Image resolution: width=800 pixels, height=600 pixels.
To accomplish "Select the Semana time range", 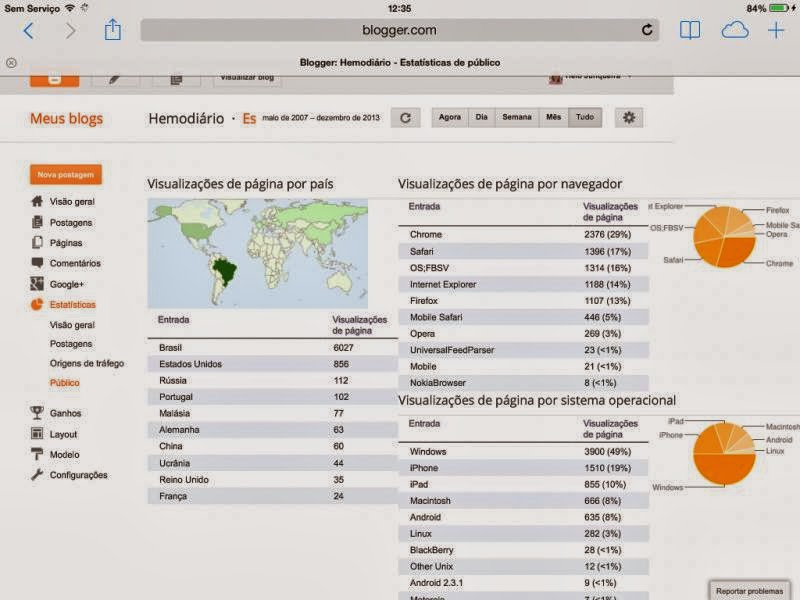I will pyautogui.click(x=517, y=117).
